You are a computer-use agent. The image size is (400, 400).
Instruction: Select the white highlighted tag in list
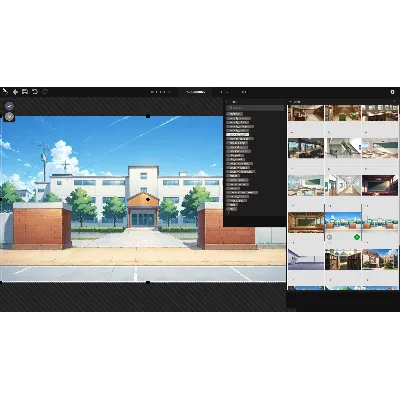click(237, 135)
